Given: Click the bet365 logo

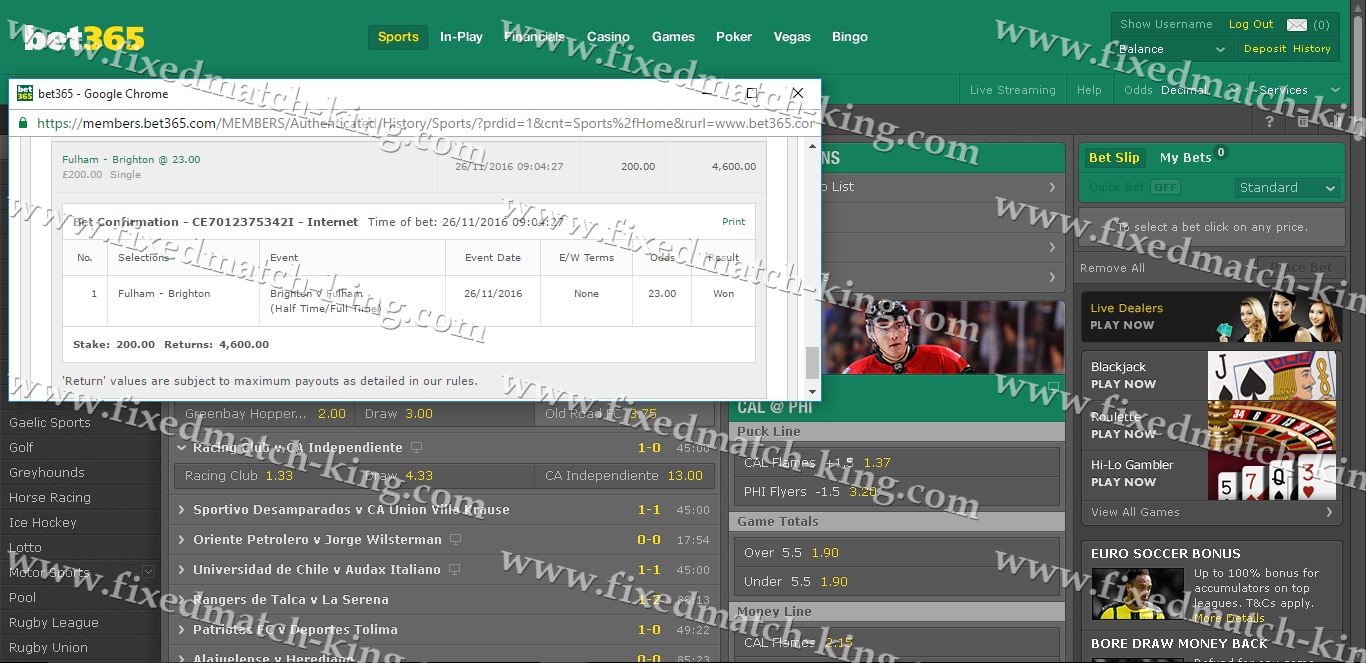Looking at the screenshot, I should [85, 38].
